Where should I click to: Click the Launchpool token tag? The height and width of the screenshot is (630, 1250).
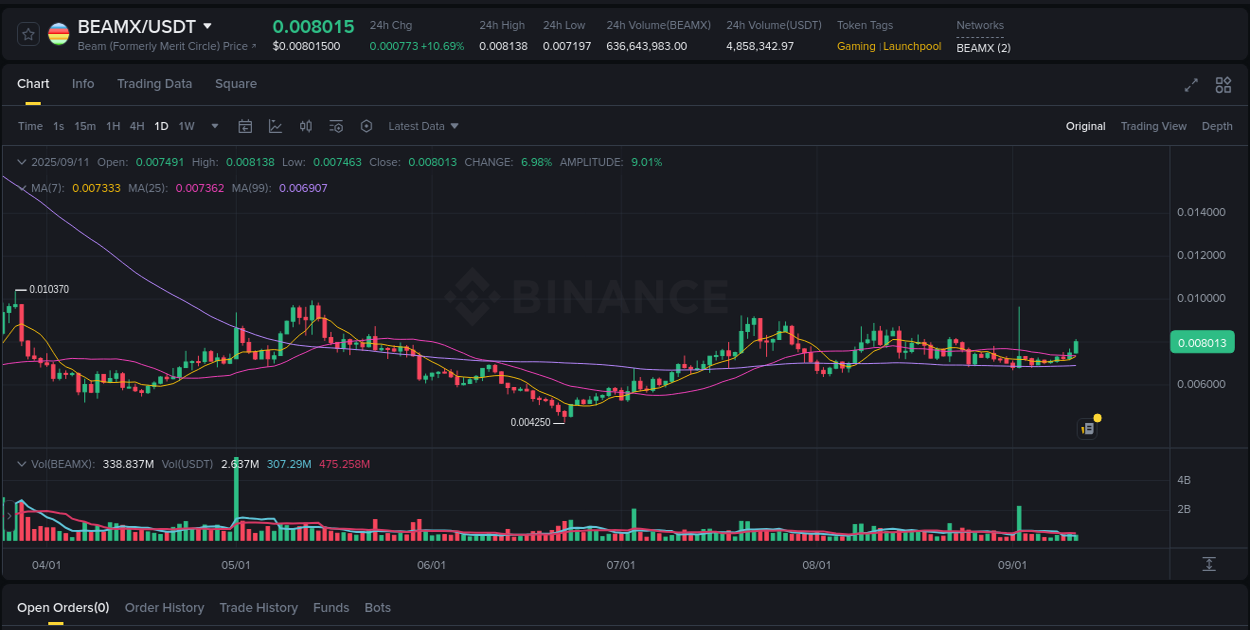tap(911, 46)
